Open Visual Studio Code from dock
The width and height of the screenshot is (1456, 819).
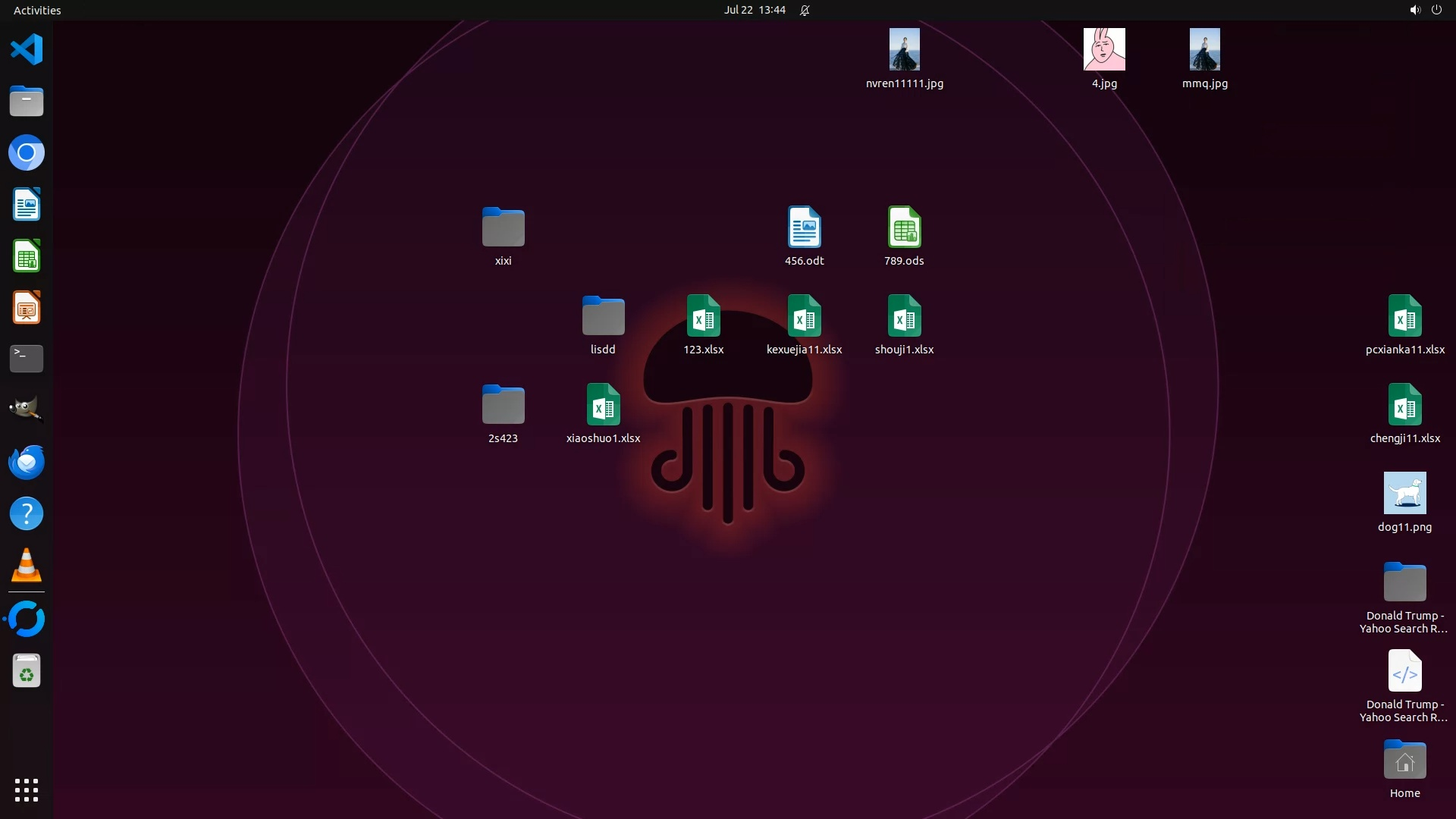[27, 50]
